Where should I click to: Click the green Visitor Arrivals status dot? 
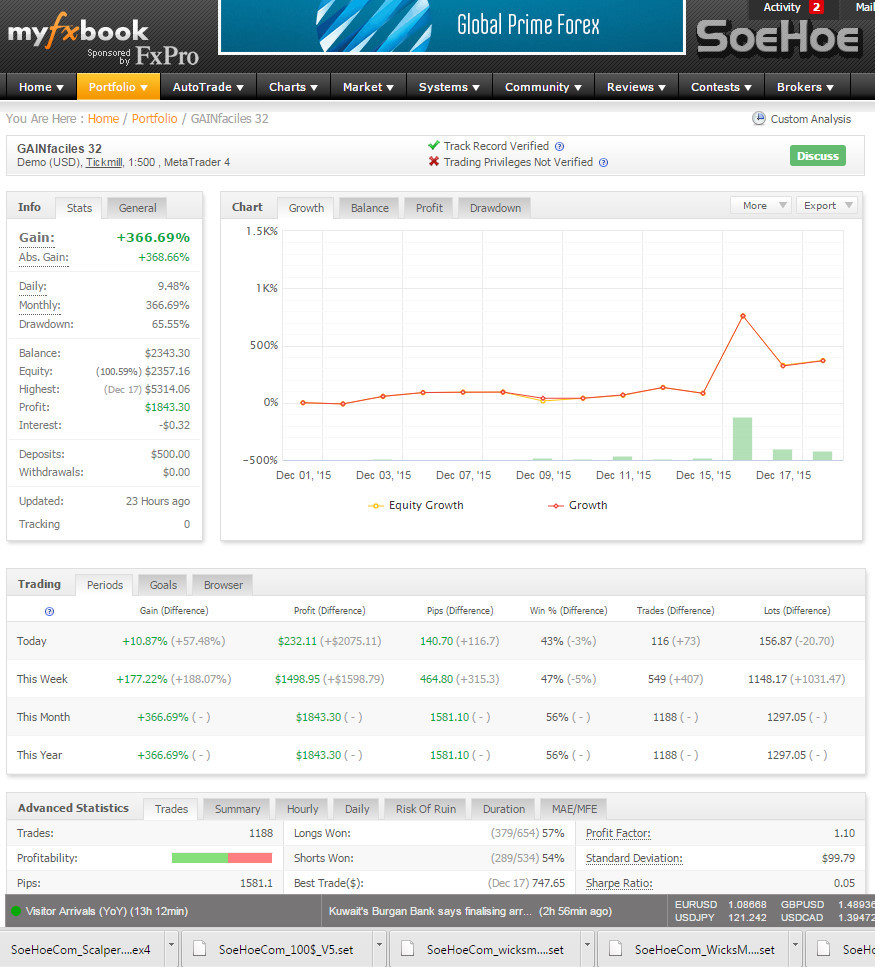[16, 911]
